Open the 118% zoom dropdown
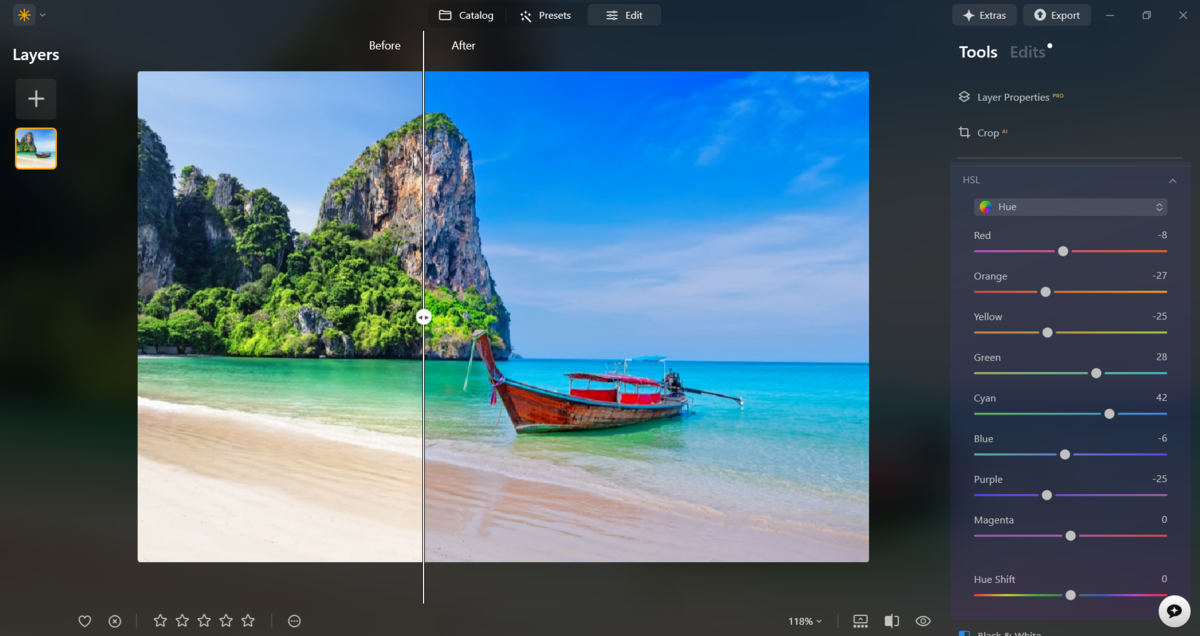This screenshot has height=636, width=1200. coord(805,621)
